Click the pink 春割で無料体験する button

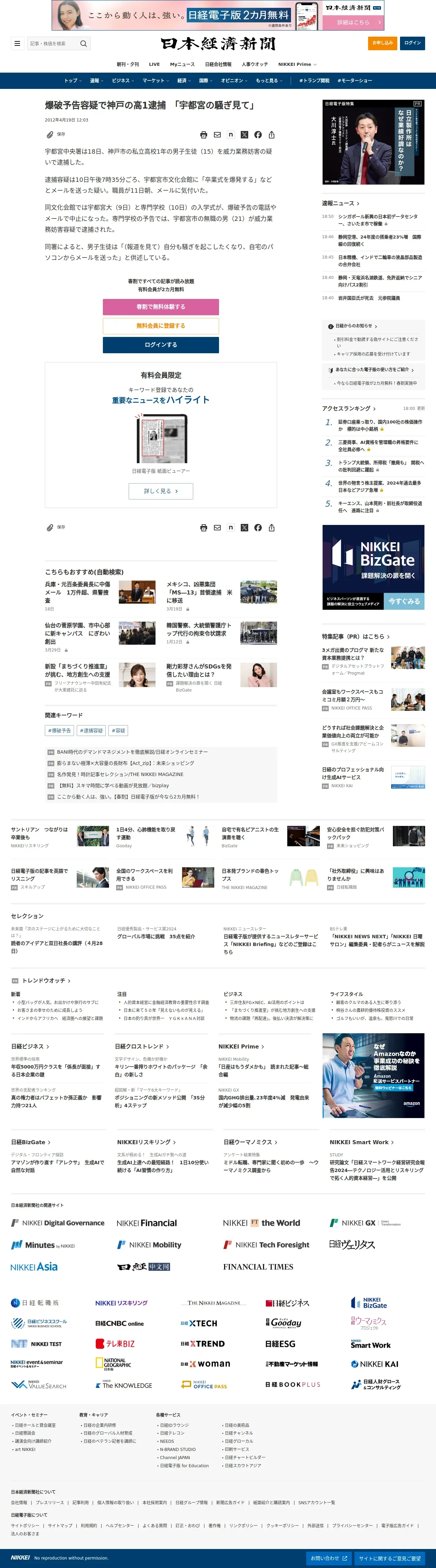pos(161,307)
